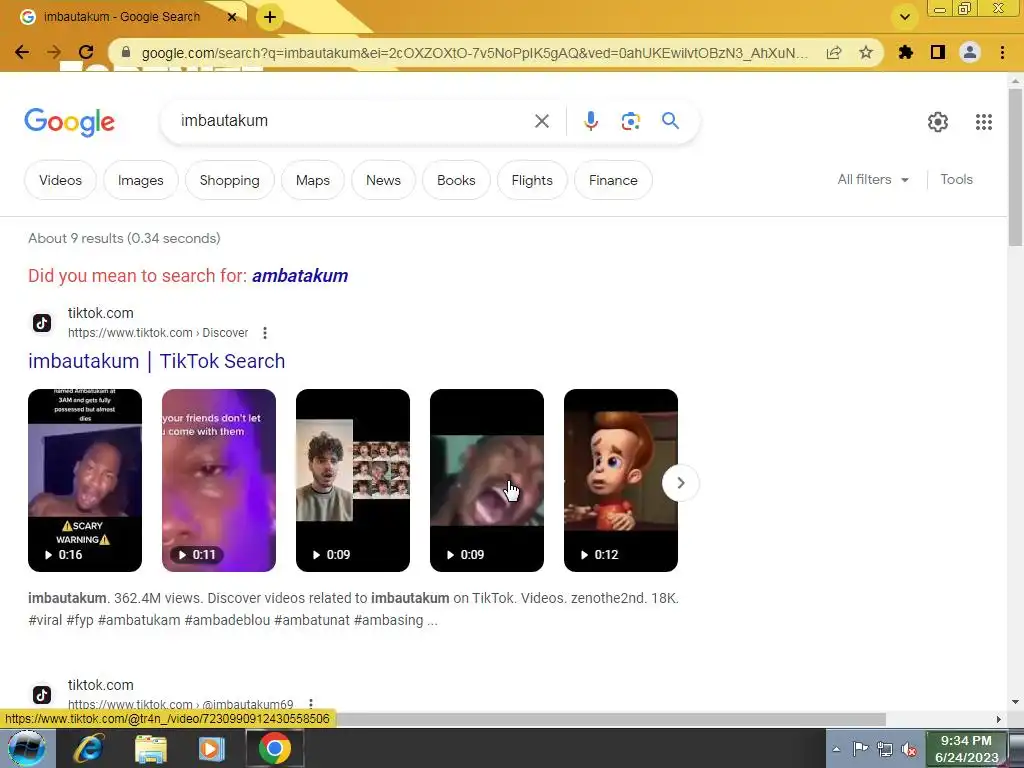This screenshot has width=1024, height=768.
Task: Open the search Tools button
Action: [956, 180]
